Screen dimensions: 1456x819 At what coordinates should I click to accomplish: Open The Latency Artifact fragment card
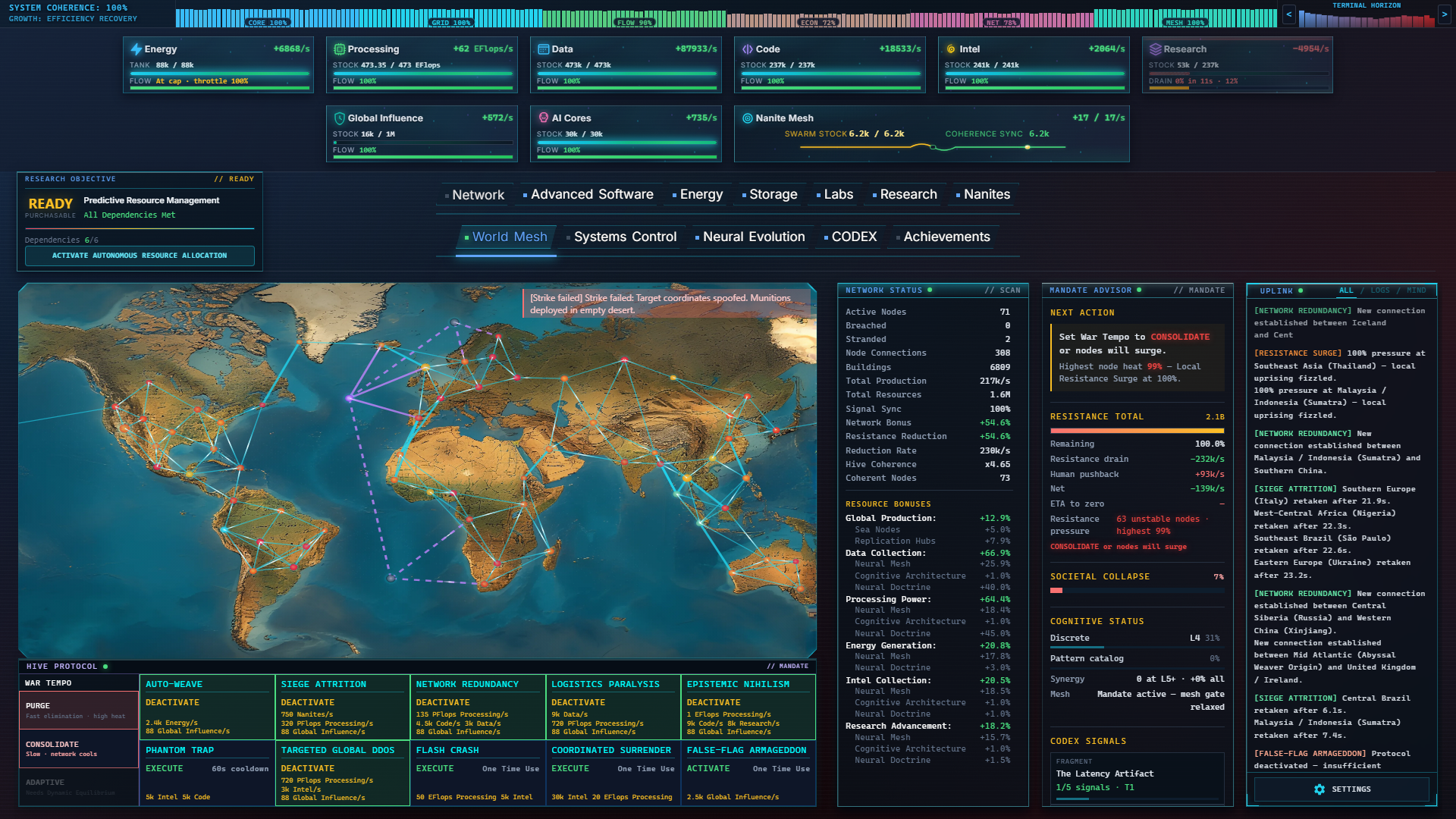click(x=1137, y=777)
